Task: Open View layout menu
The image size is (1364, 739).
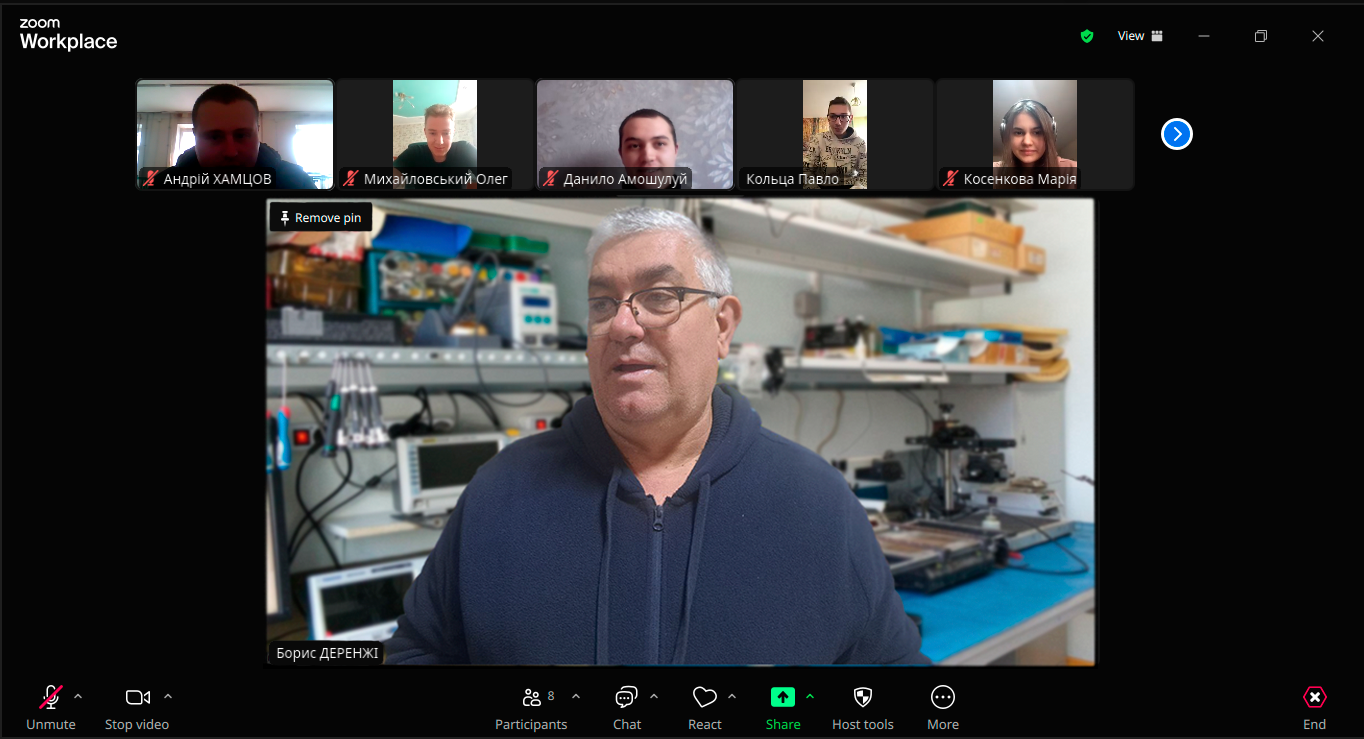Action: [1140, 36]
